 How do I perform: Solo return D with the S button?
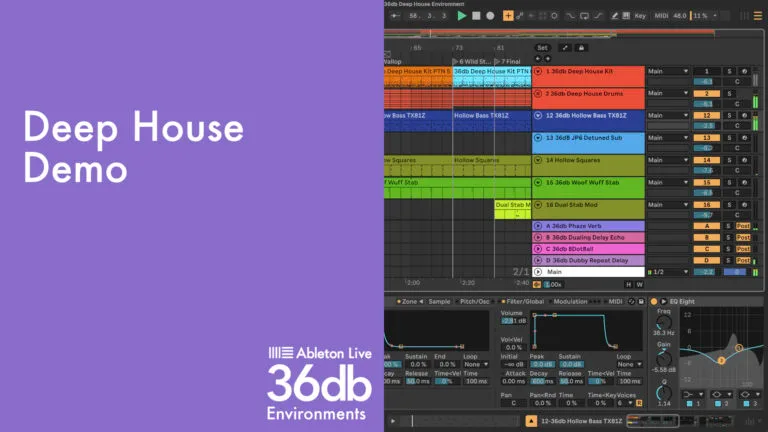click(x=728, y=261)
